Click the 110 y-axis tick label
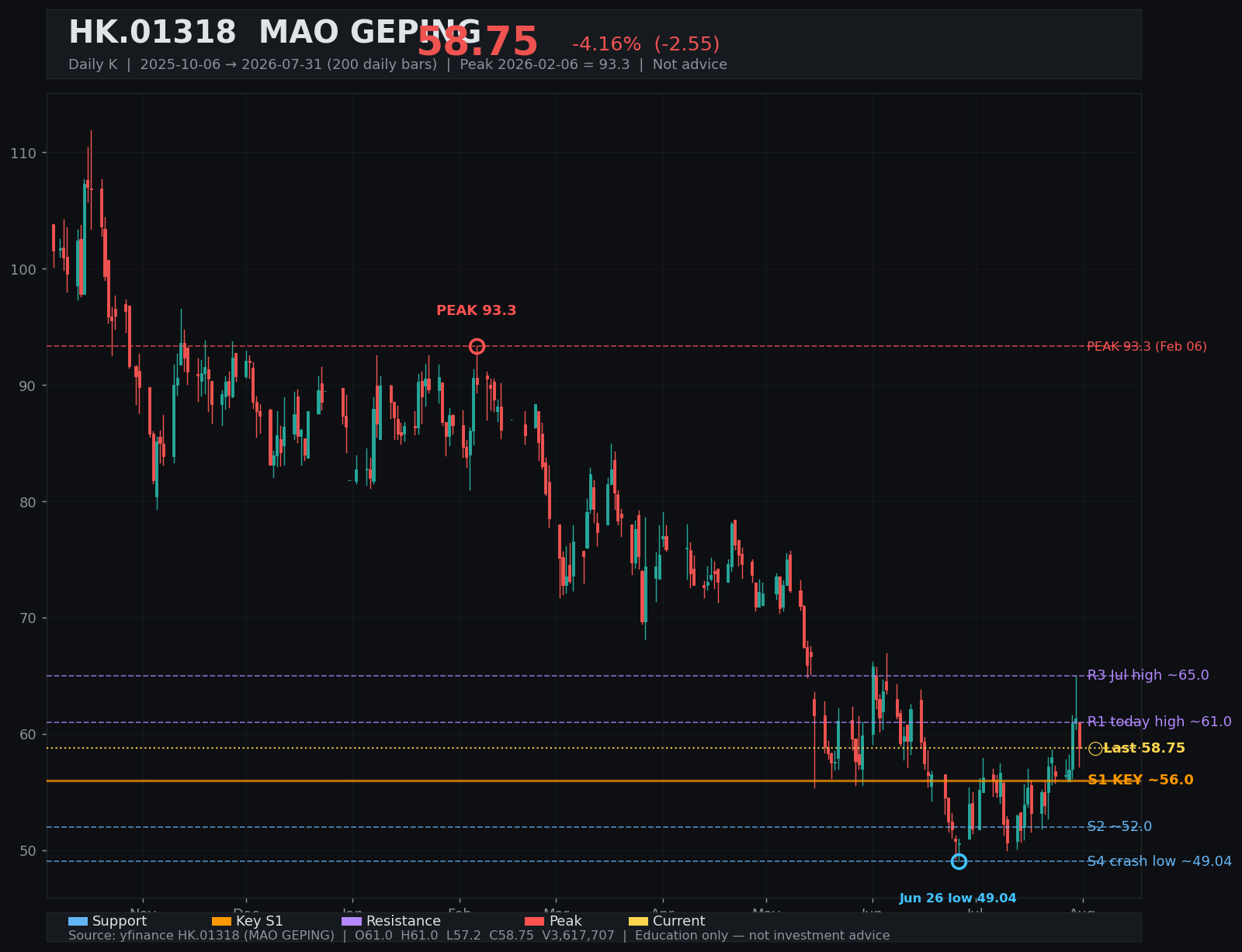Image resolution: width=1242 pixels, height=952 pixels. [x=23, y=153]
